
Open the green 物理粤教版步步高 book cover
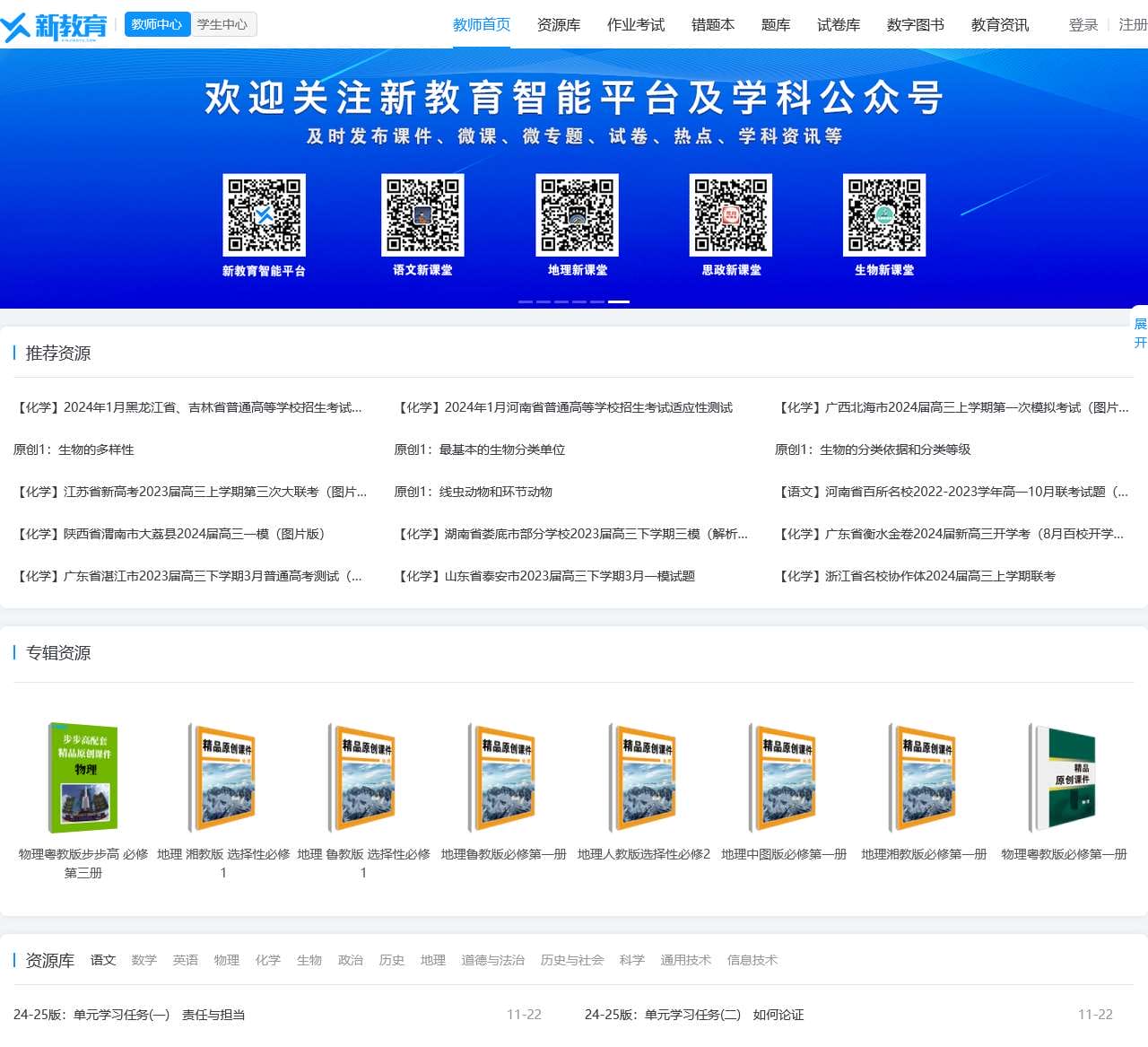point(83,778)
